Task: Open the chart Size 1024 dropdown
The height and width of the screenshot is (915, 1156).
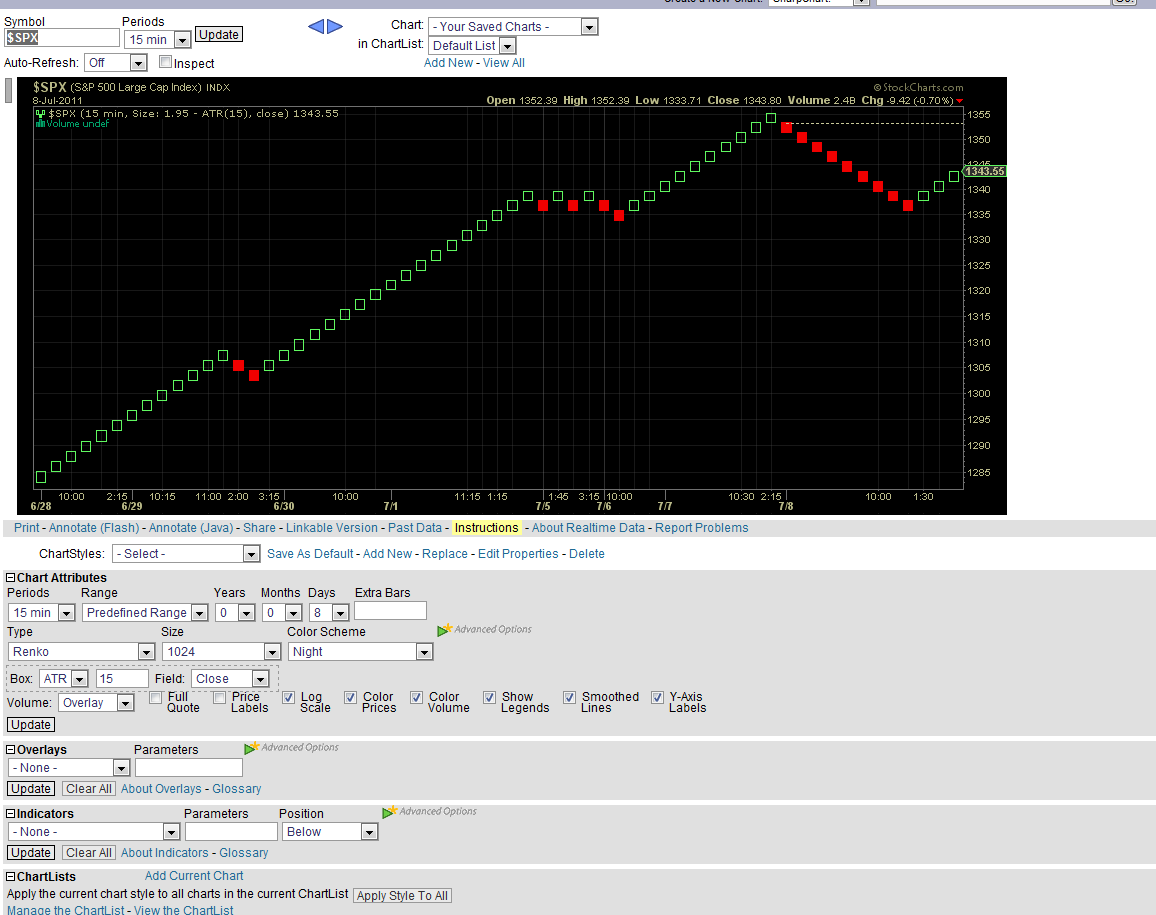Action: tap(222, 652)
